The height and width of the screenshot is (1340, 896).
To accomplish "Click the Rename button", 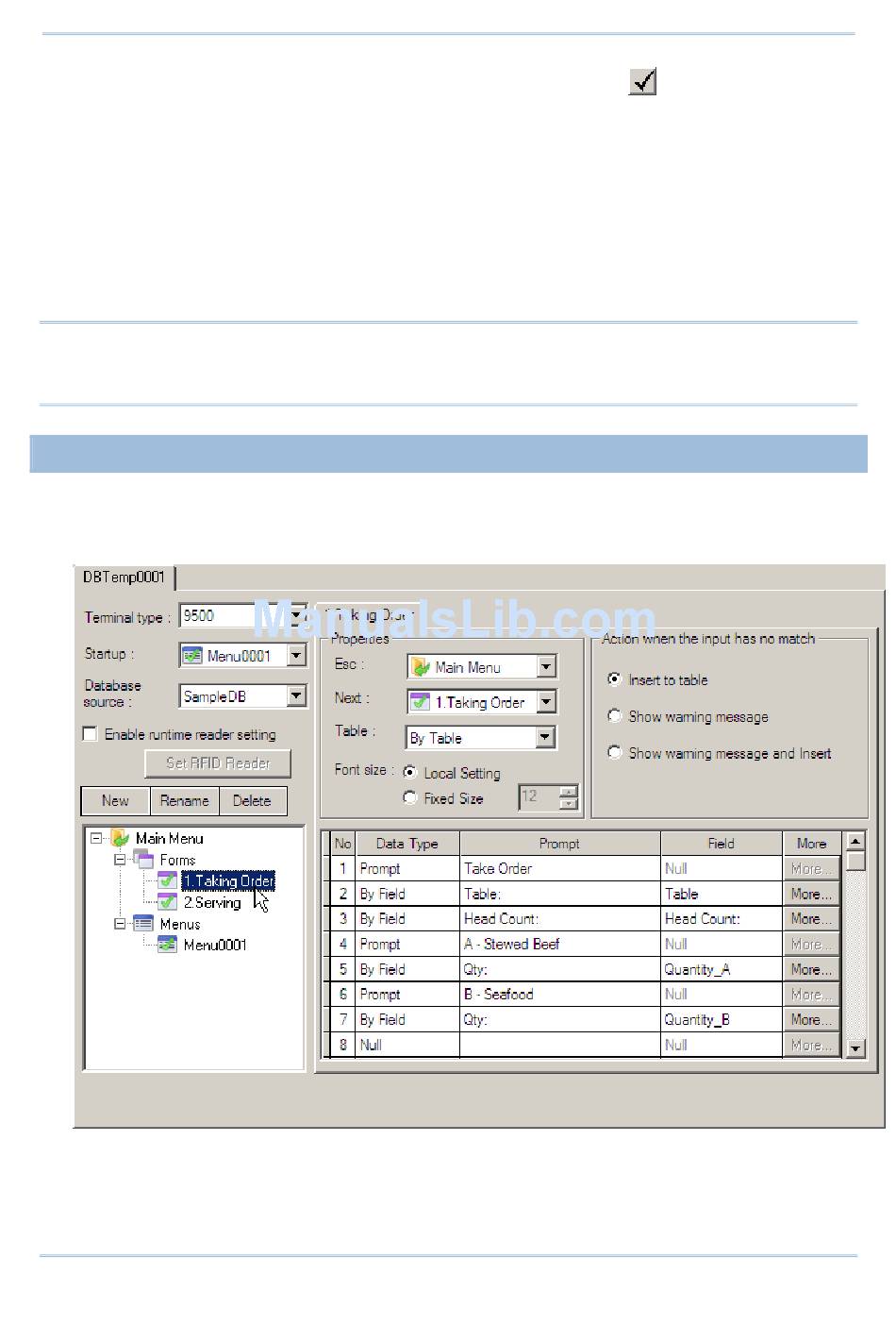I will click(185, 800).
